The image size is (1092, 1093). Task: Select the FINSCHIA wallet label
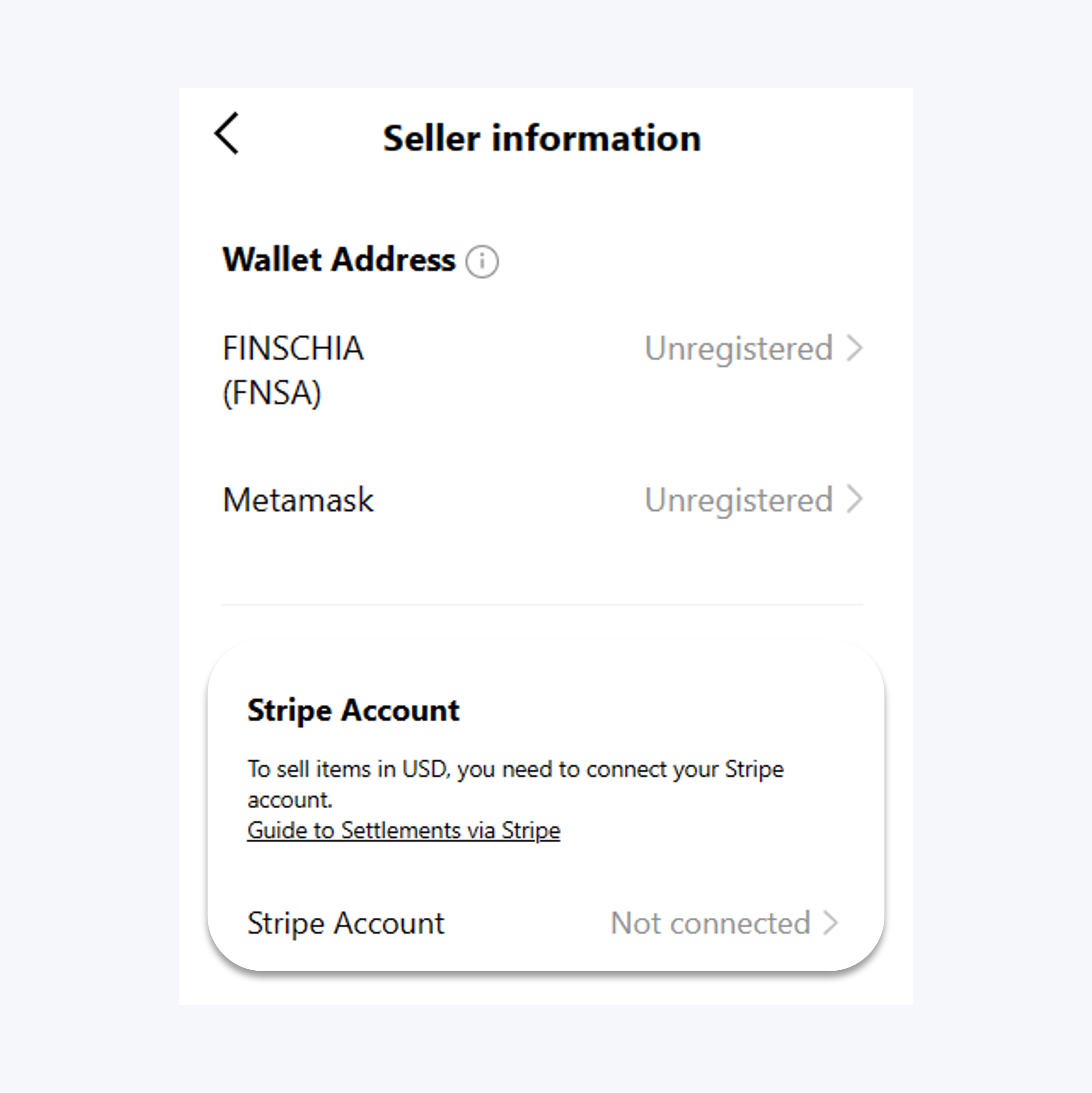(x=293, y=348)
